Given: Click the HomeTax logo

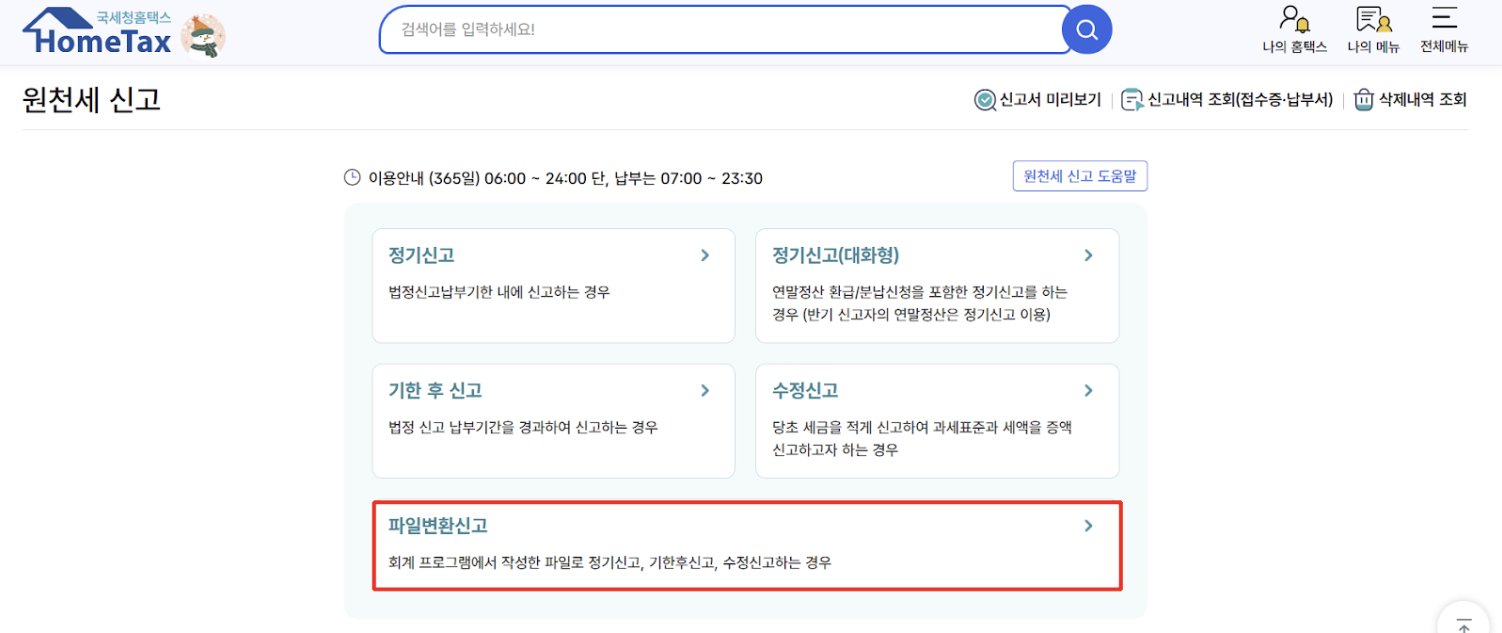Looking at the screenshot, I should [x=95, y=33].
